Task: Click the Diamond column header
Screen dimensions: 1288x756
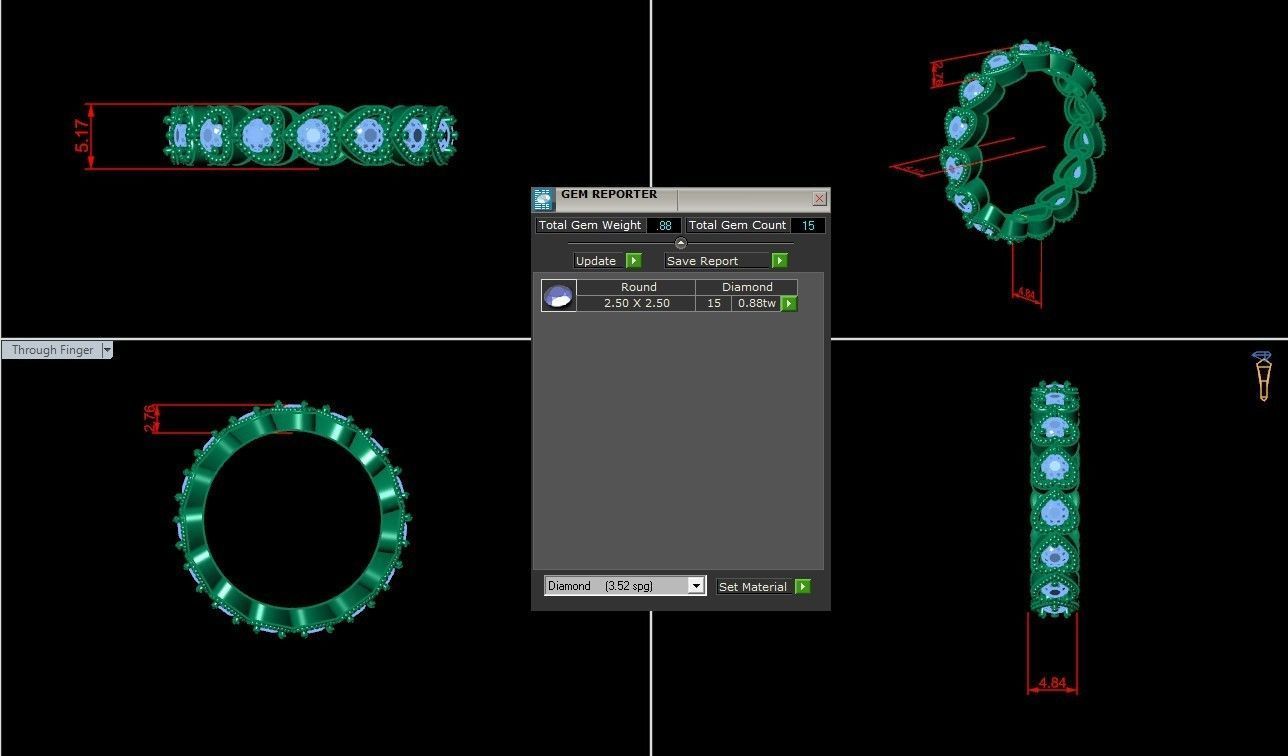Action: (x=747, y=287)
